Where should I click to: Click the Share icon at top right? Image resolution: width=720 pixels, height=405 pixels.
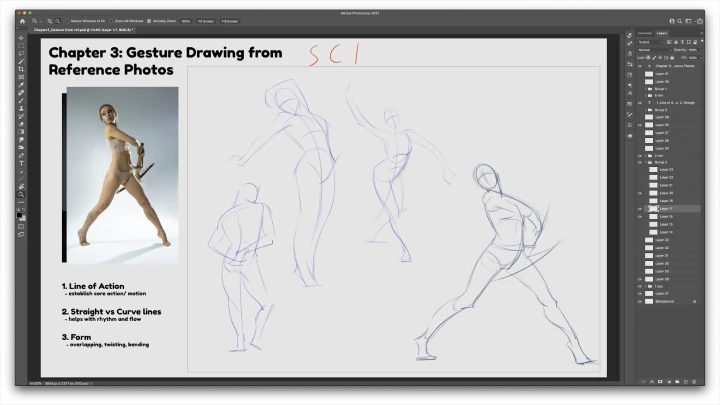[700, 21]
